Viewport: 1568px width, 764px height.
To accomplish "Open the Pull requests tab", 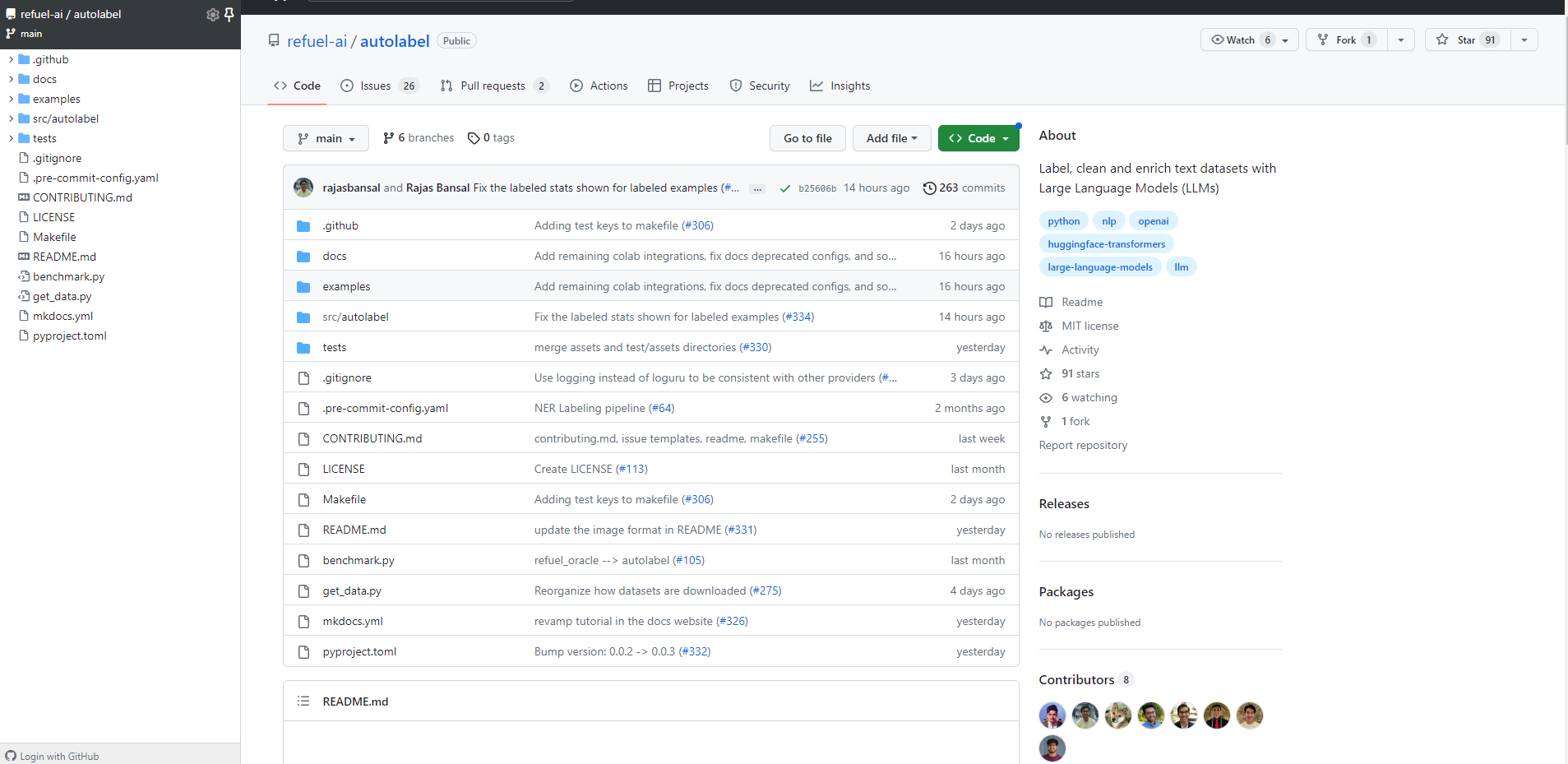I will coord(493,86).
